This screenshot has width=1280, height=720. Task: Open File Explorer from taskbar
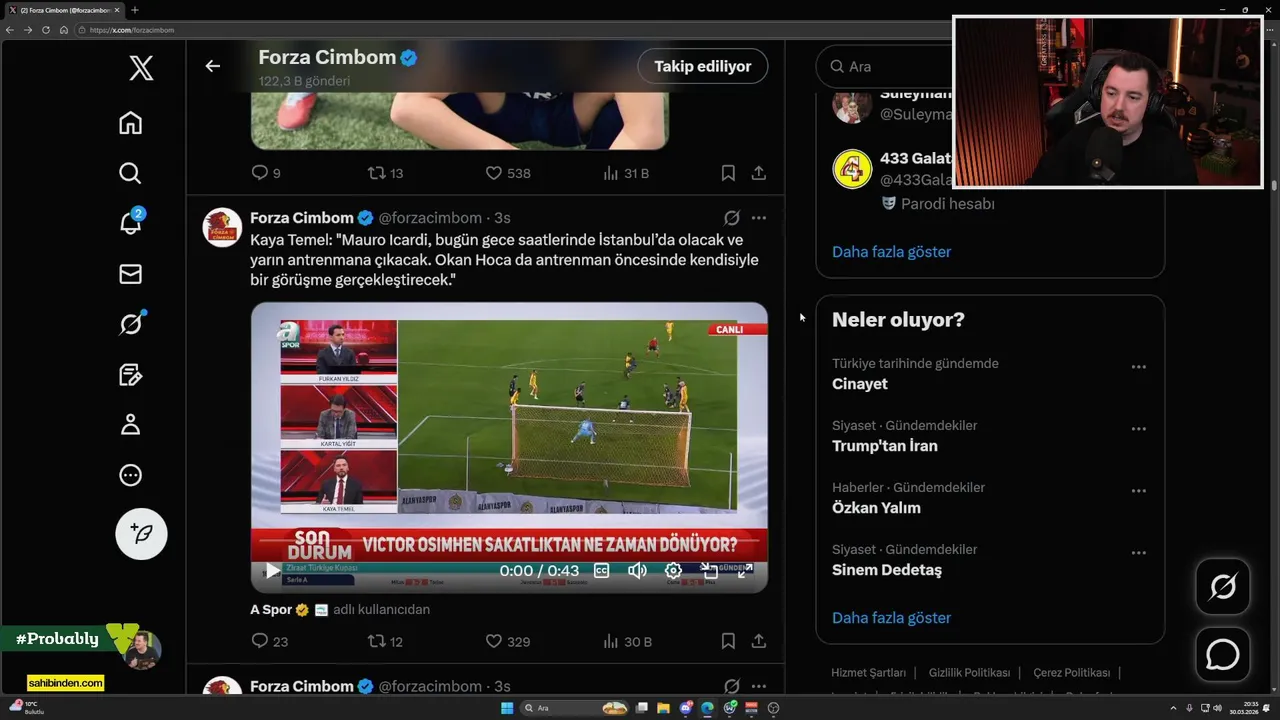tap(663, 708)
